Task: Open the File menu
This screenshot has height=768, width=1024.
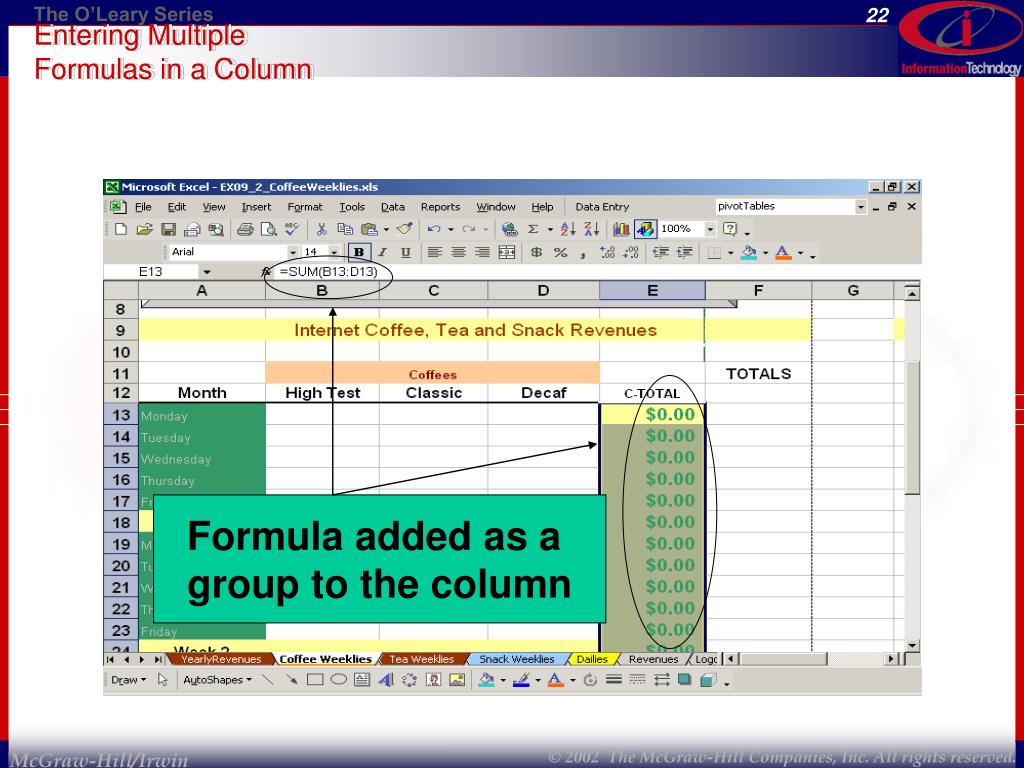Action: 143,207
